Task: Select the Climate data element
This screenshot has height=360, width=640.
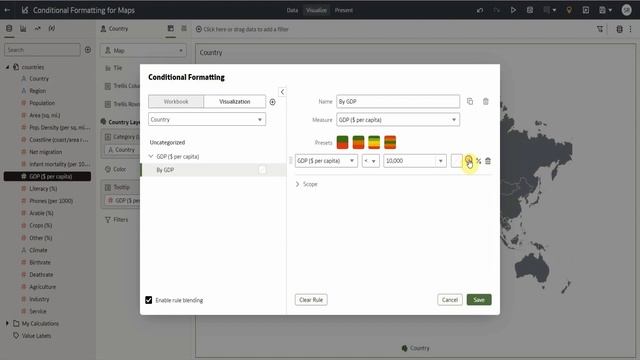Action: coord(38,250)
